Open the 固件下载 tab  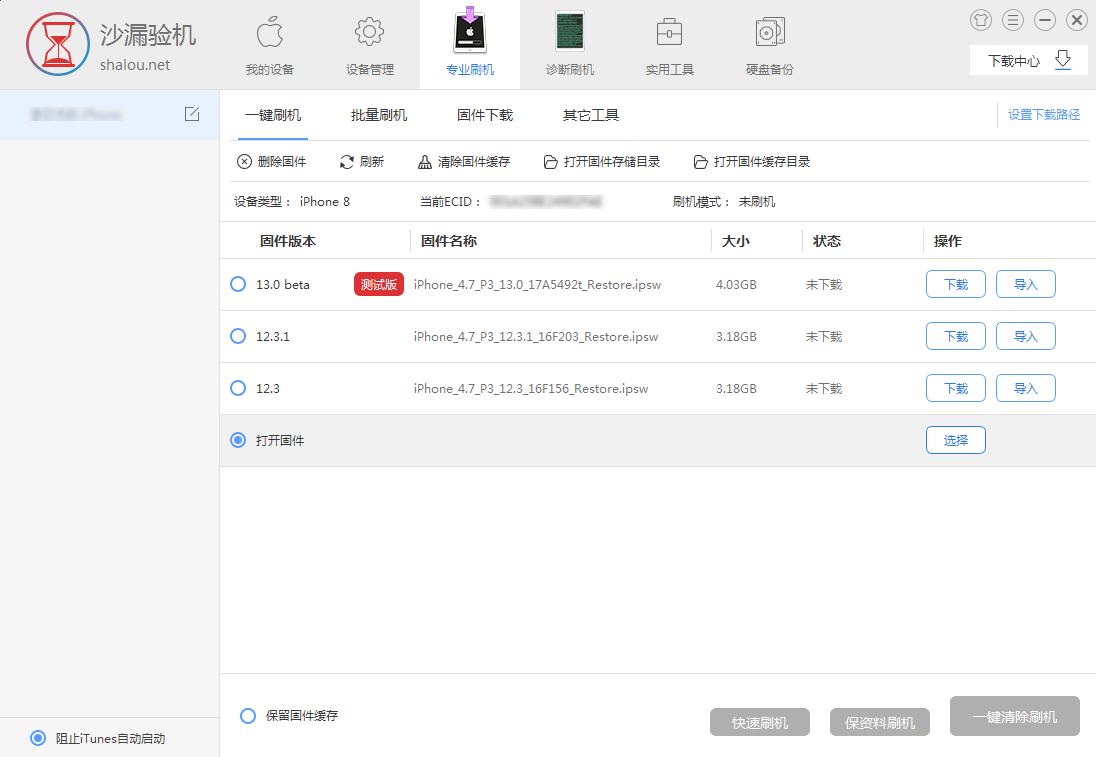(484, 115)
